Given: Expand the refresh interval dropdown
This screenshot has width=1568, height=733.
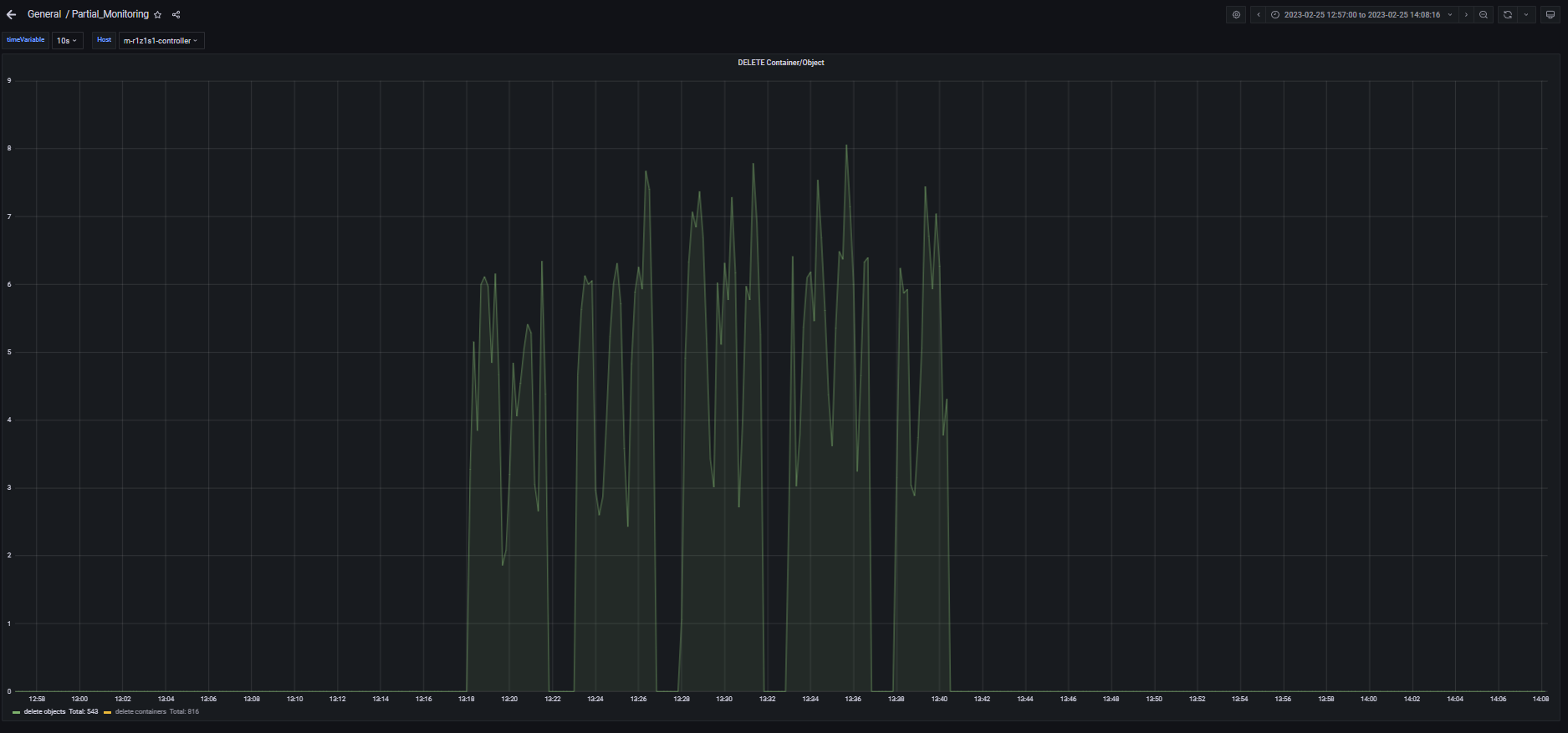Looking at the screenshot, I should tap(1525, 15).
